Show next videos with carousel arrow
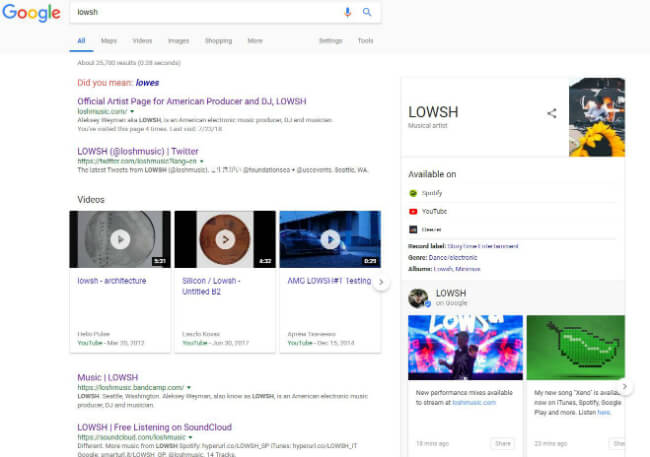The height and width of the screenshot is (457, 650). click(381, 282)
